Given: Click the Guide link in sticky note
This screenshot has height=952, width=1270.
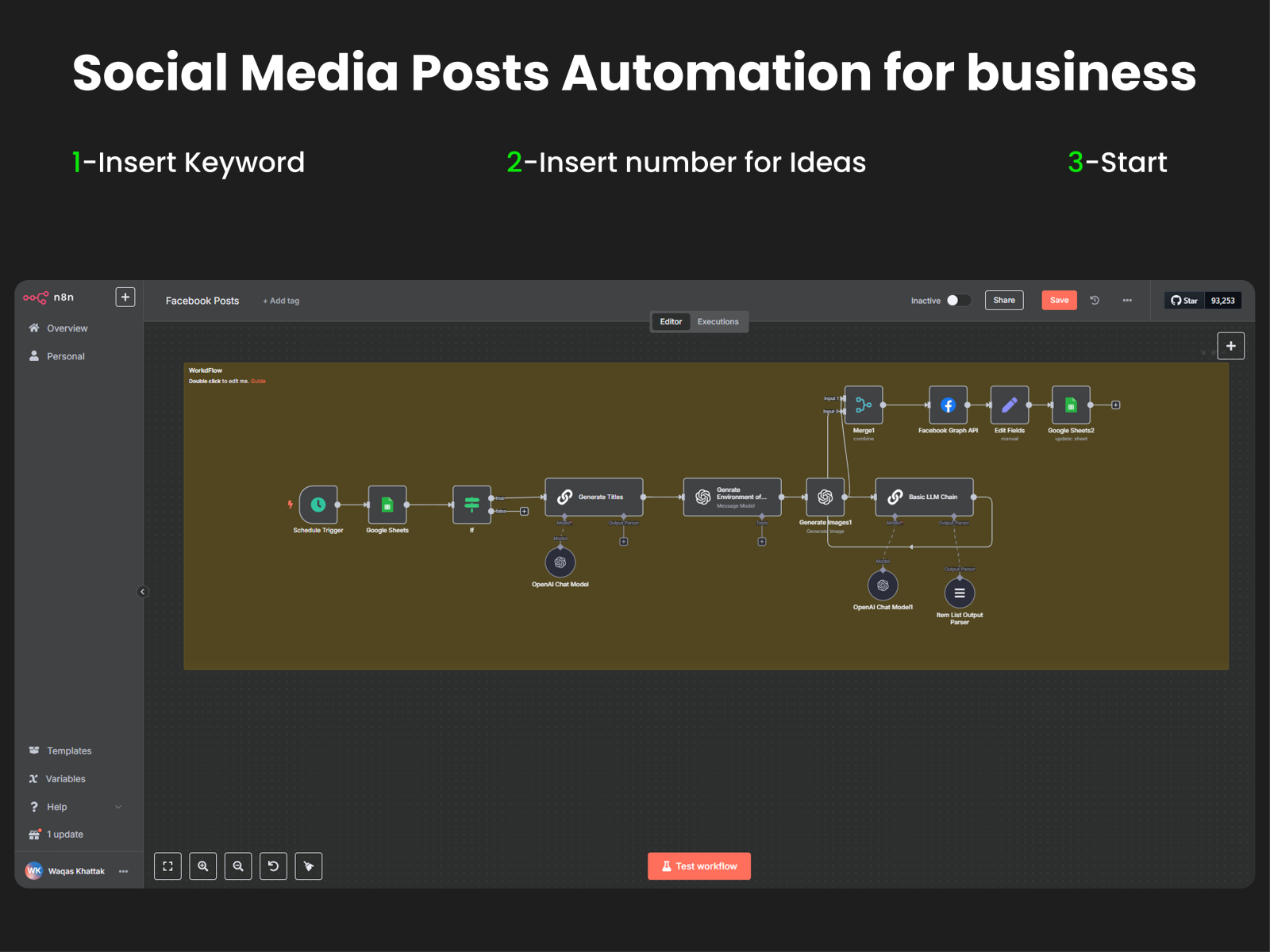Looking at the screenshot, I should (258, 381).
